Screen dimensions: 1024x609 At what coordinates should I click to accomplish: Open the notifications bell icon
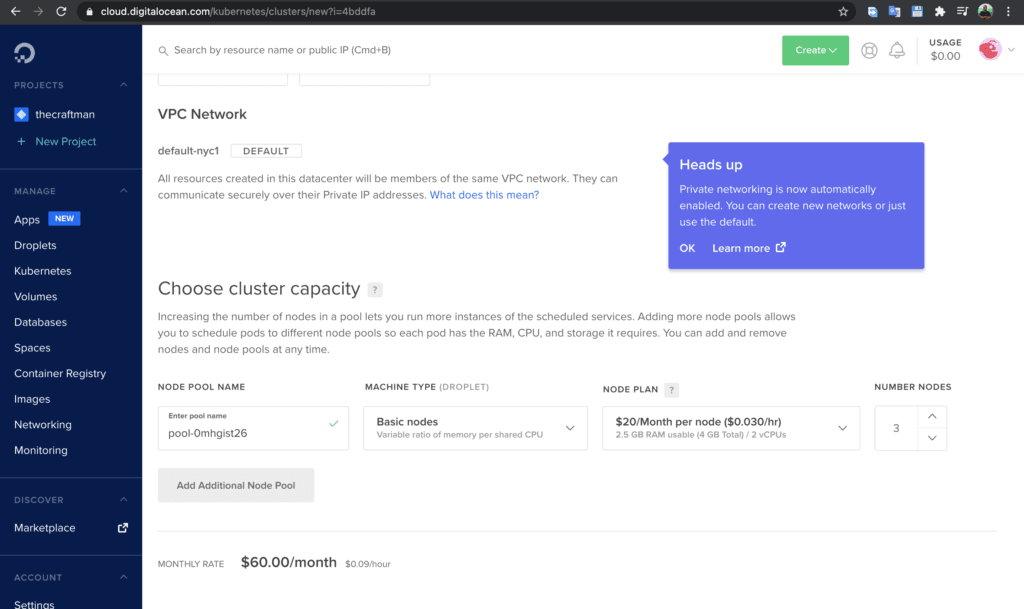[x=897, y=50]
